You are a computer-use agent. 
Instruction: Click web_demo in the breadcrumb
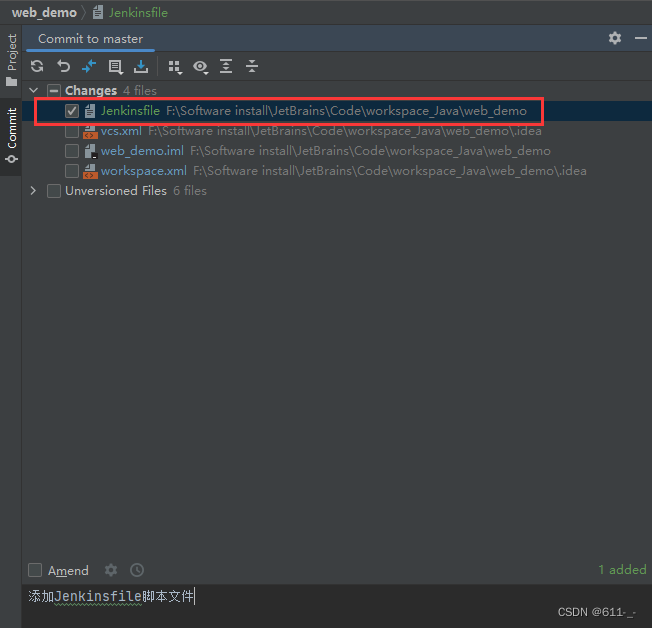pos(44,13)
